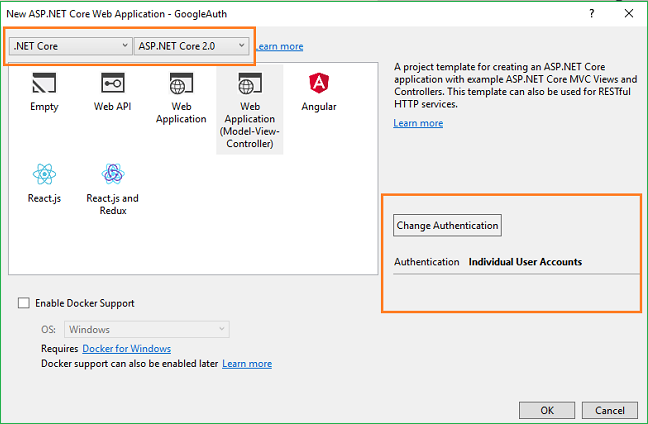Open the Docker for Windows link
Image resolution: width=648 pixels, height=424 pixels.
click(126, 348)
